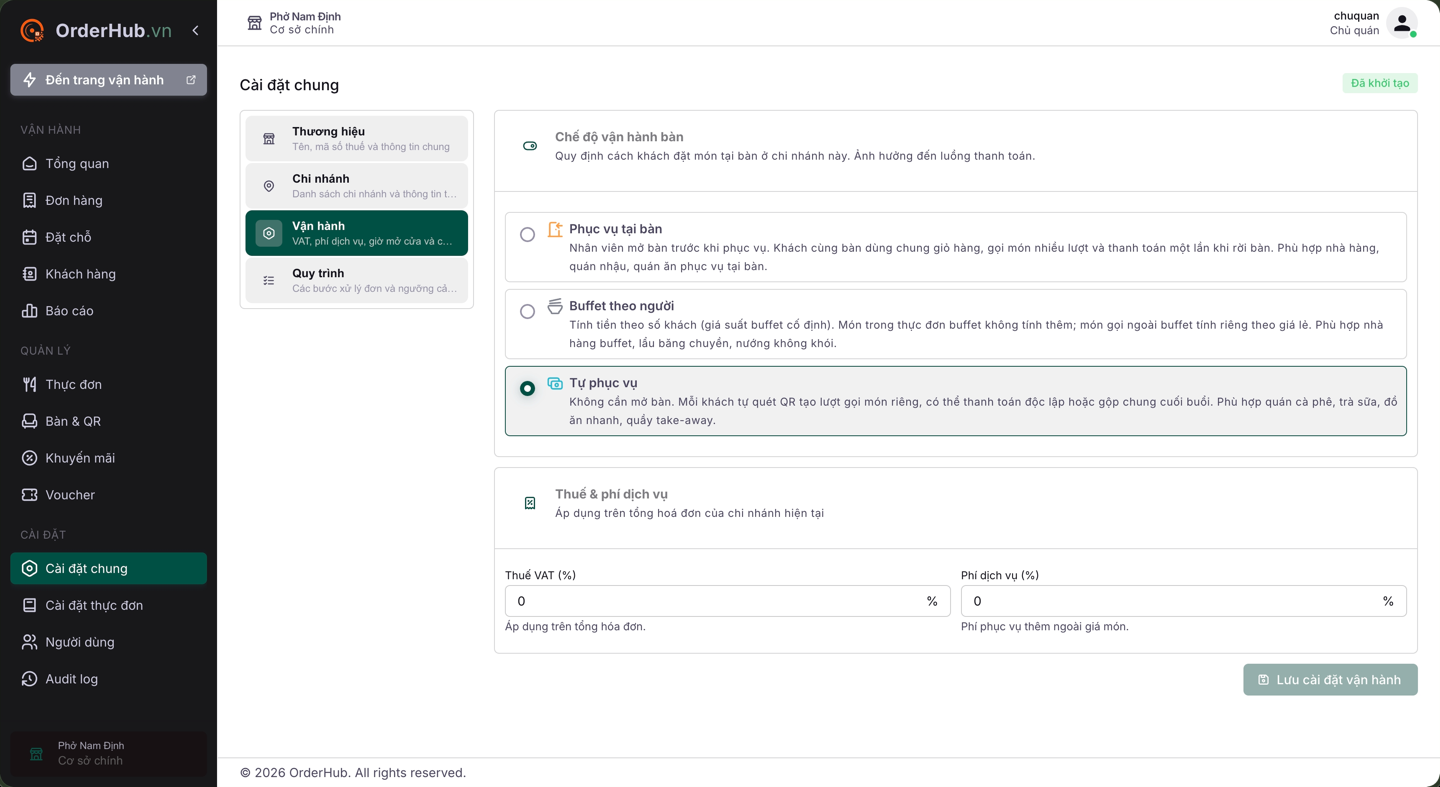This screenshot has width=1440, height=787.
Task: Open the Phở Nam Định branch selector in header
Action: click(x=294, y=23)
